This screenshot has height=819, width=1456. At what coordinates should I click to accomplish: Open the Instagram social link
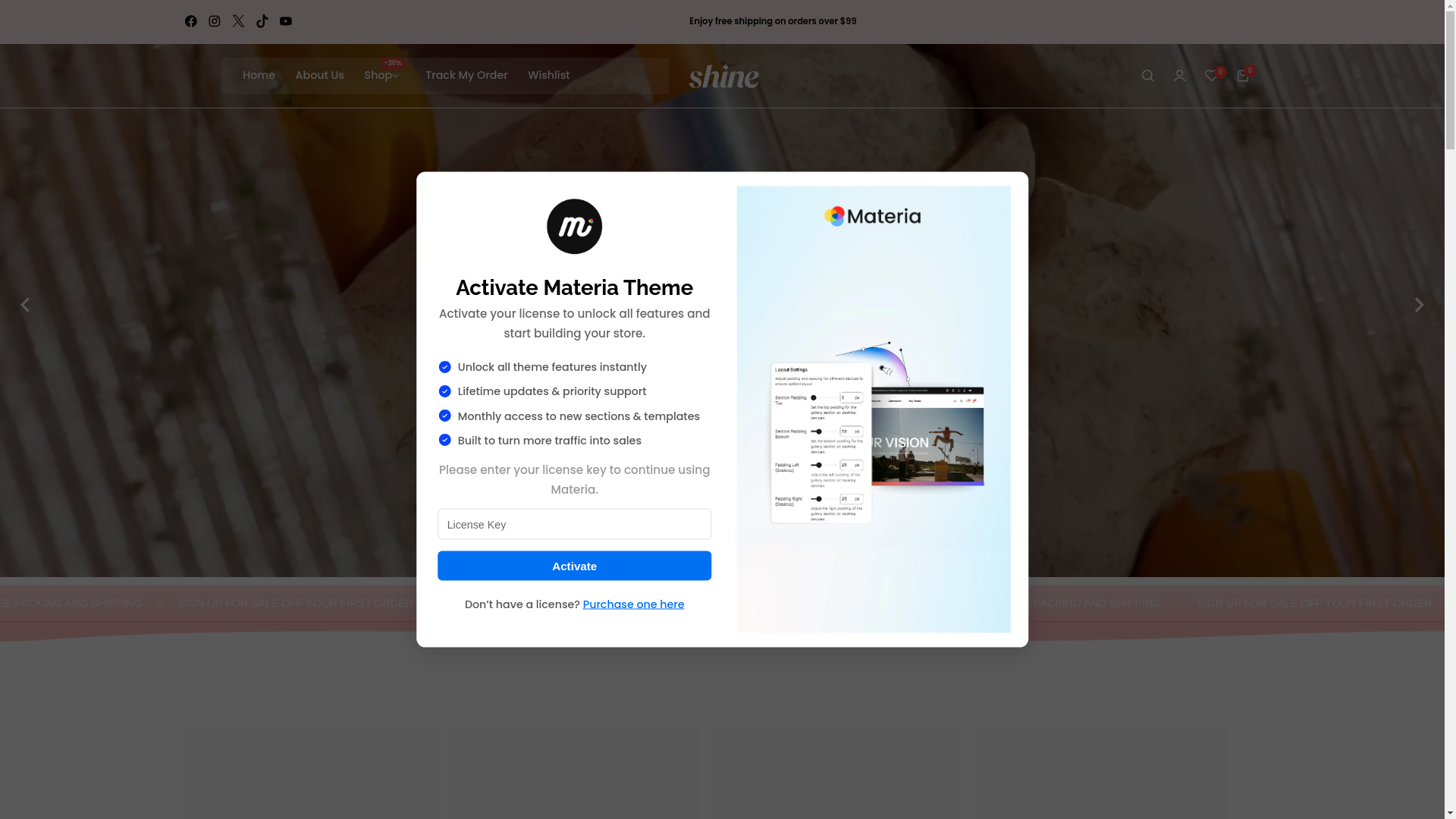pyautogui.click(x=215, y=21)
